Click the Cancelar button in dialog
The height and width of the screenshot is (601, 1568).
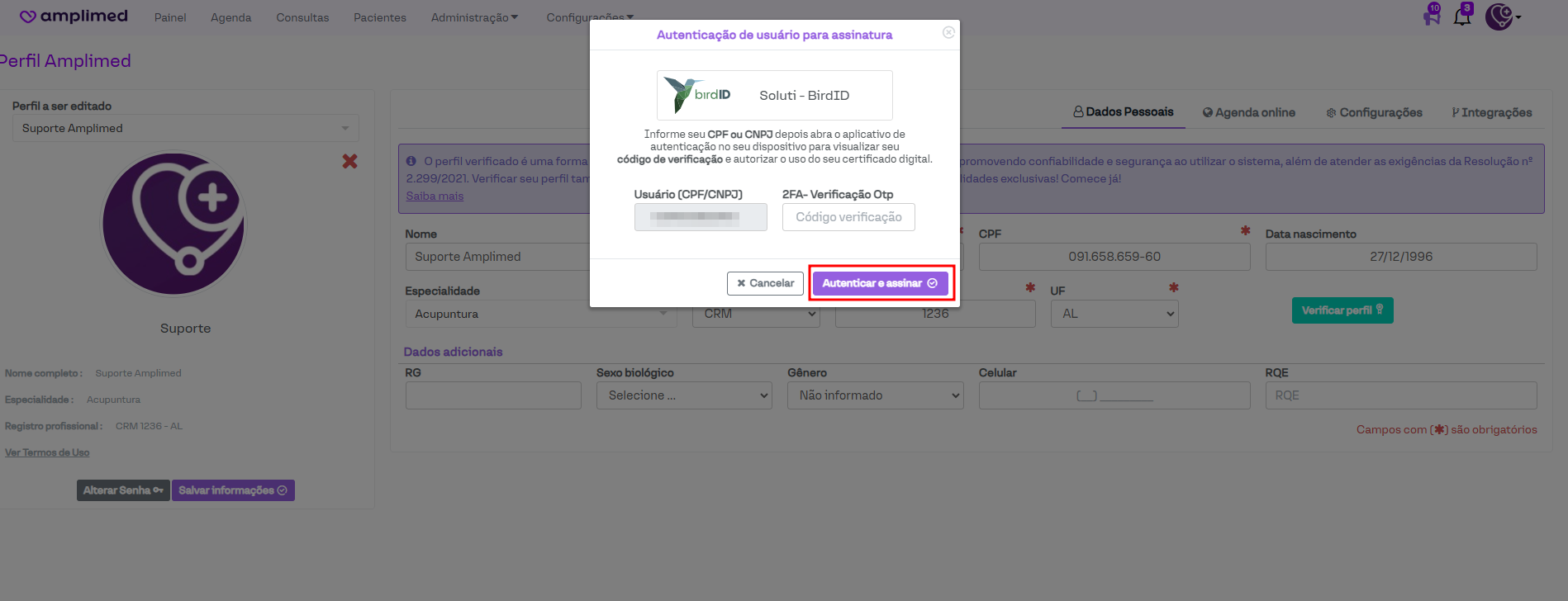click(x=765, y=283)
